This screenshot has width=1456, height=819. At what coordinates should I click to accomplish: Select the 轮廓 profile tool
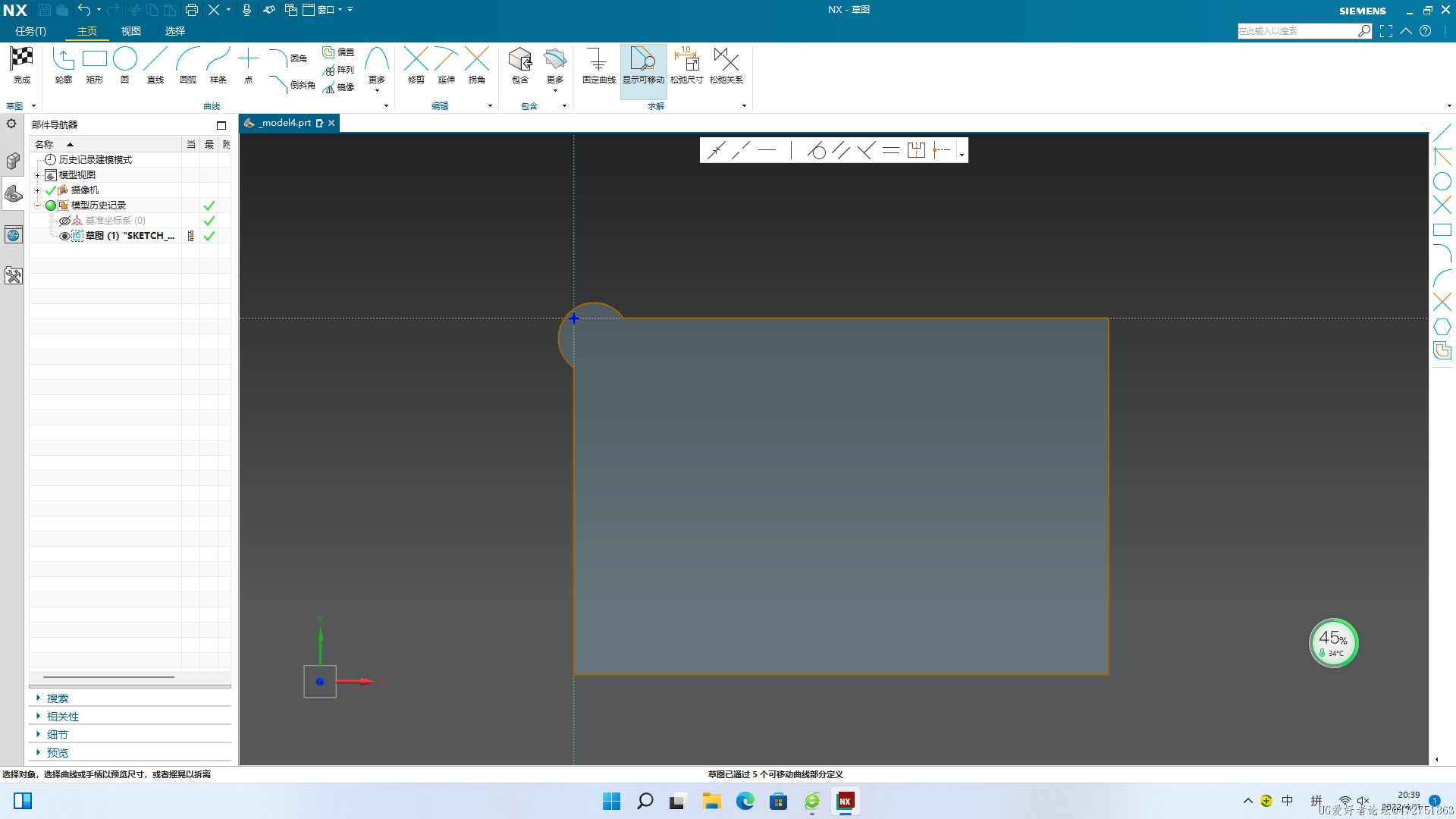point(64,65)
